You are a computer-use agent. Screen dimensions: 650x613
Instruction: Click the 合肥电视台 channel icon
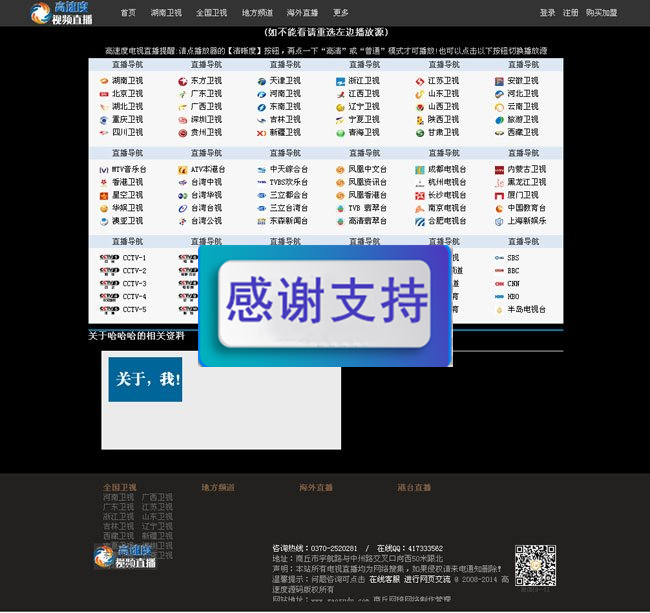pos(420,222)
